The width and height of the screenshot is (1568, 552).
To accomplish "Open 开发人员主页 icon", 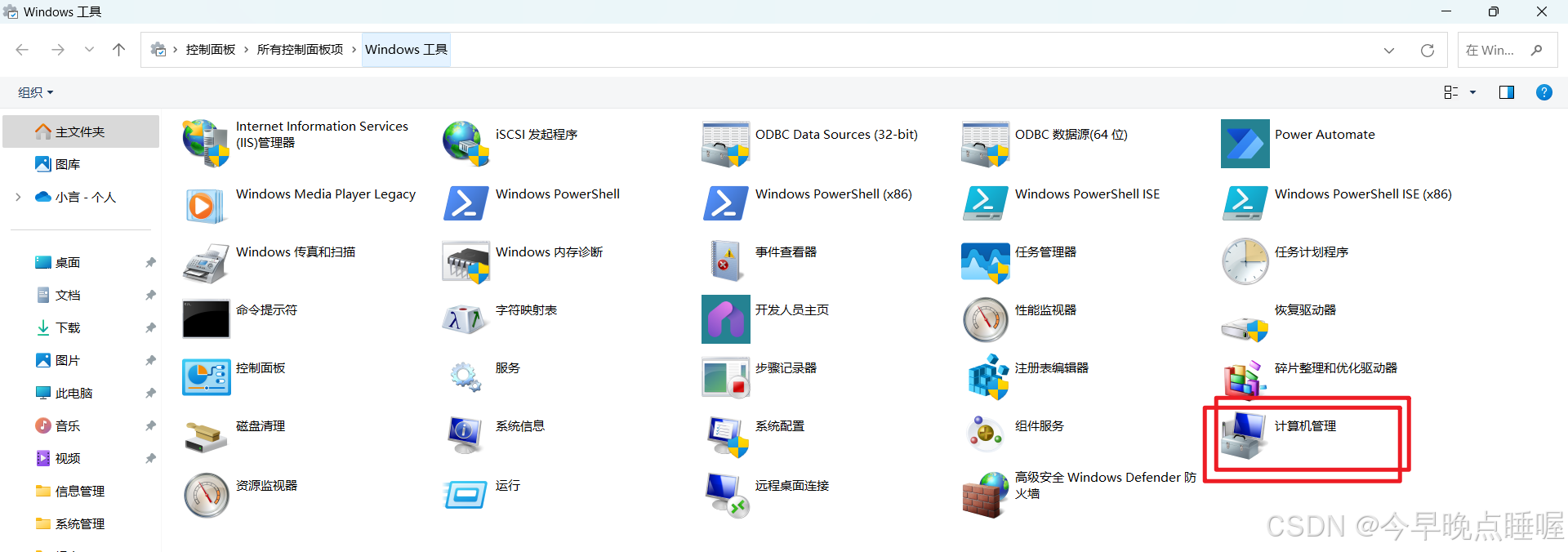I will pos(725,319).
